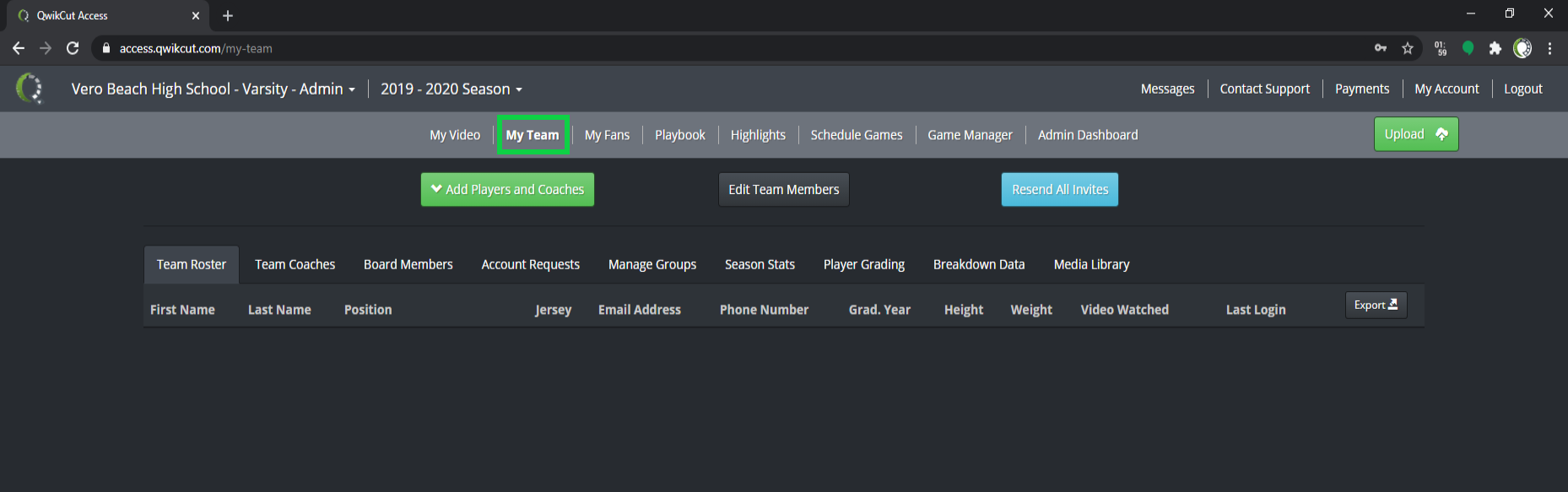
Task: Reload the page with the refresh icon
Action: [73, 48]
